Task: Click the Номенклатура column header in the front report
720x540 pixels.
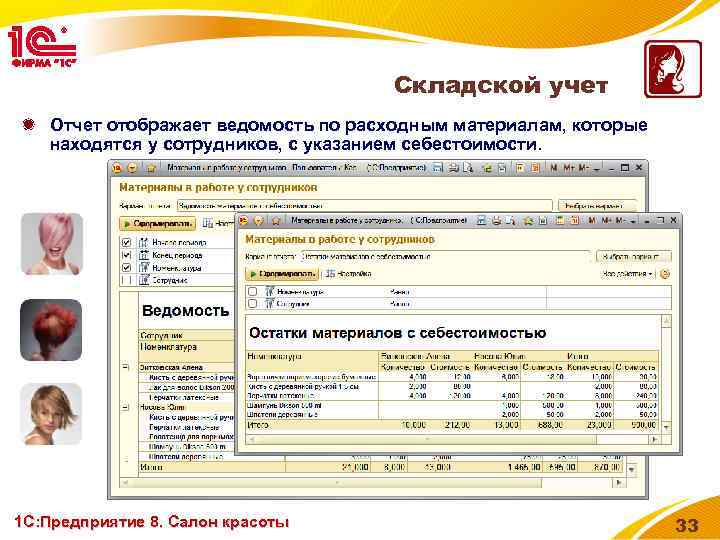Action: click(275, 356)
